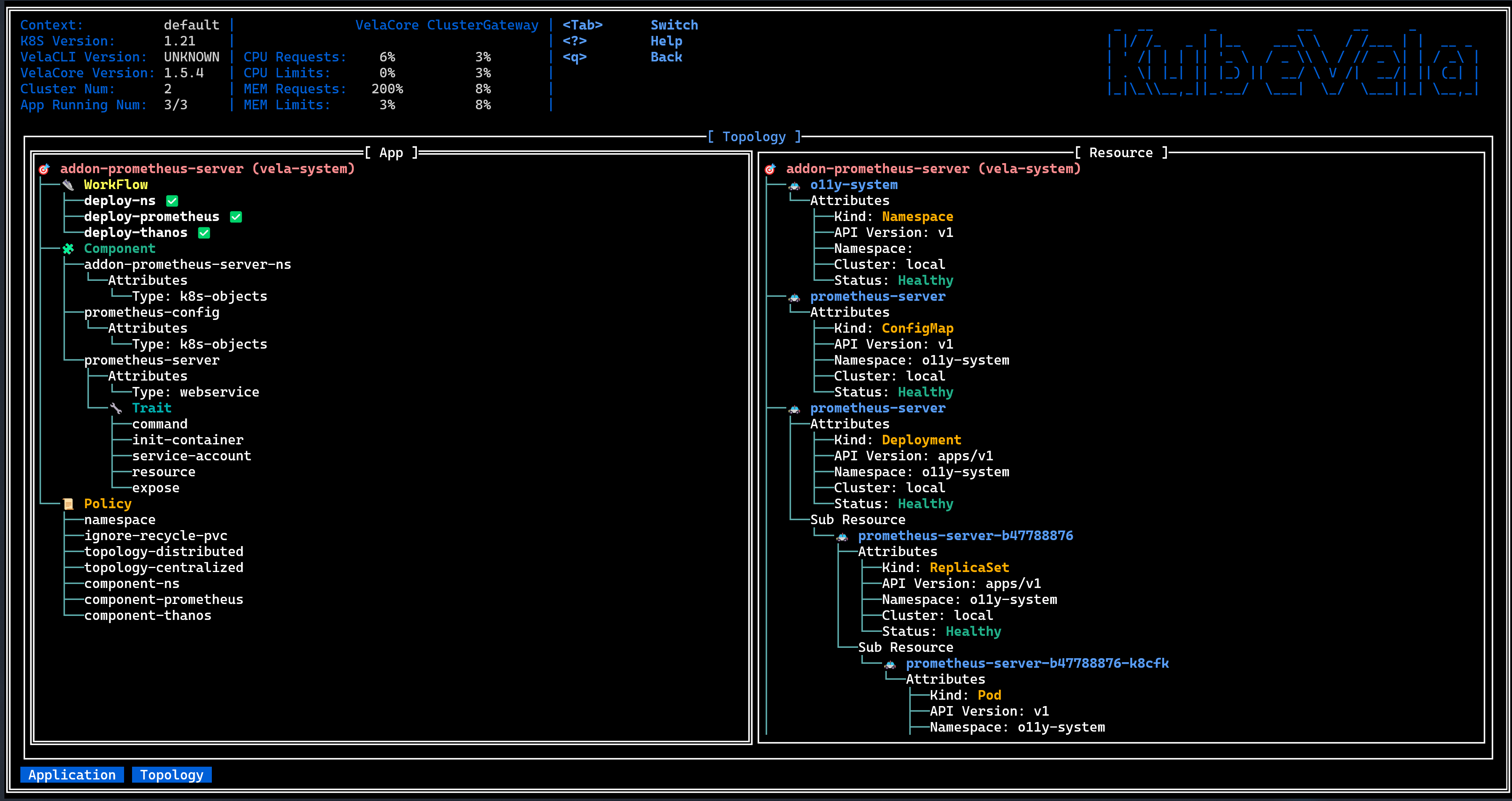Click the green check next to deploy-thanos
The height and width of the screenshot is (801, 1512).
(x=204, y=233)
